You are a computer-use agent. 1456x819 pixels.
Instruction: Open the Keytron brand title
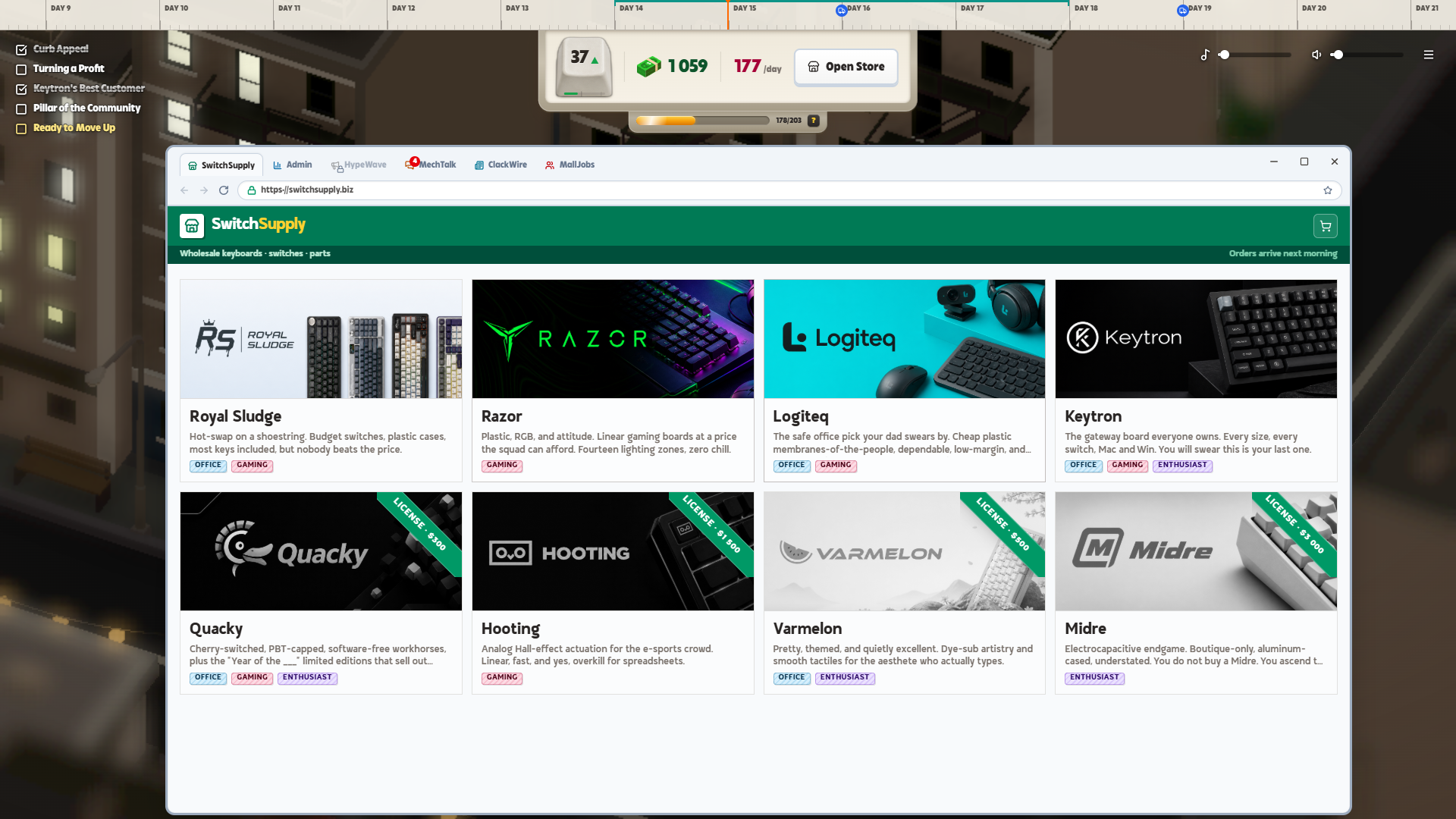click(x=1093, y=416)
